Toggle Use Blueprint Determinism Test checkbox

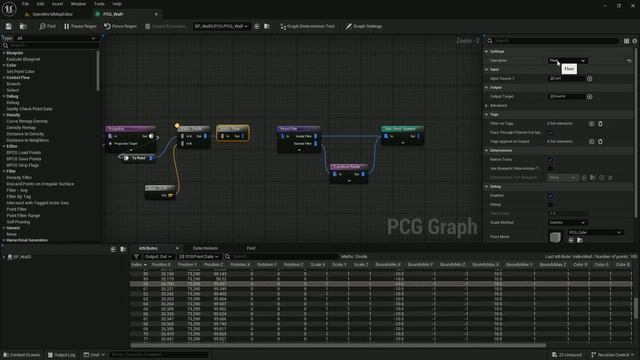[550, 169]
